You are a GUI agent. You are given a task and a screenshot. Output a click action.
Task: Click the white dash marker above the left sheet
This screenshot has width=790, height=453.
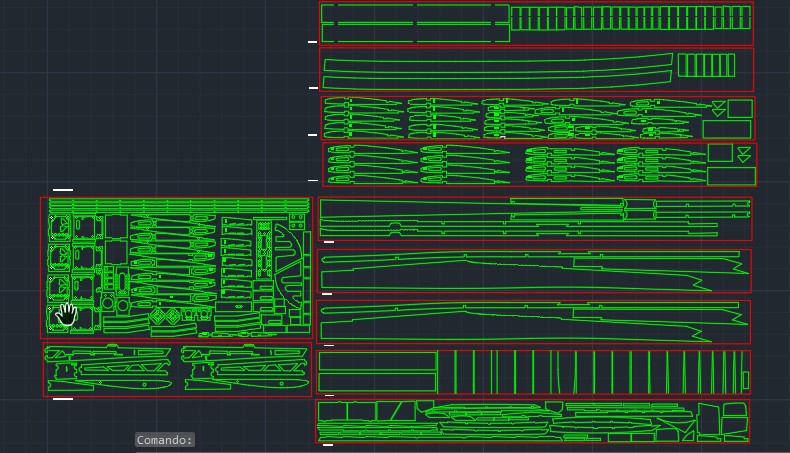pos(63,189)
